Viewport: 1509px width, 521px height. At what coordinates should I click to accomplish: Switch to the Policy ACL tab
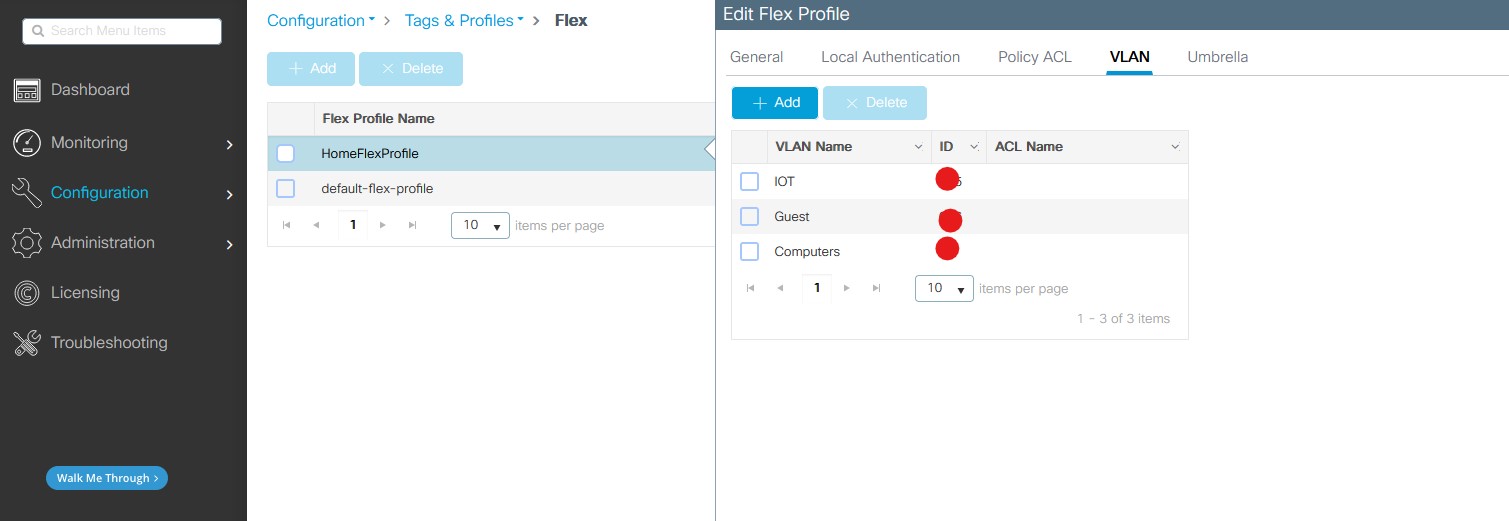[1034, 57]
